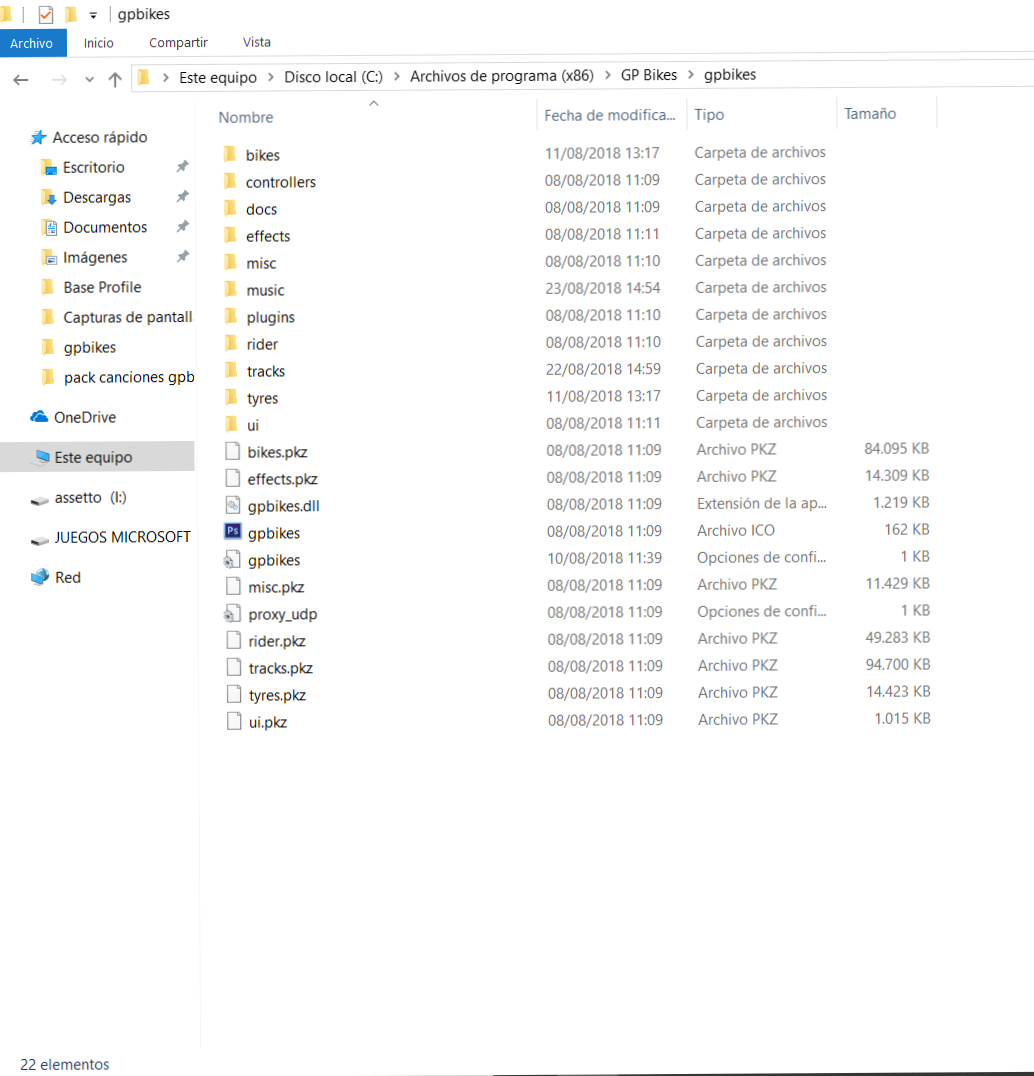This screenshot has height=1076, width=1034.
Task: Select Este equipo in navigation pane
Action: click(97, 457)
